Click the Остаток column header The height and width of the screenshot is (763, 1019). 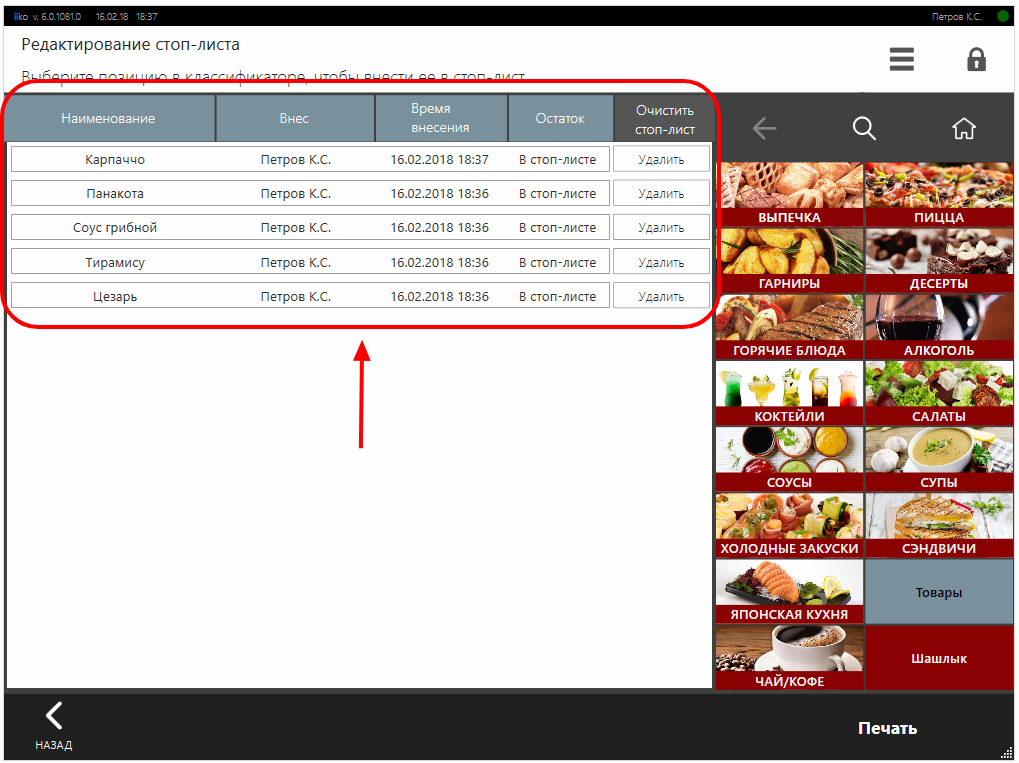tap(560, 118)
